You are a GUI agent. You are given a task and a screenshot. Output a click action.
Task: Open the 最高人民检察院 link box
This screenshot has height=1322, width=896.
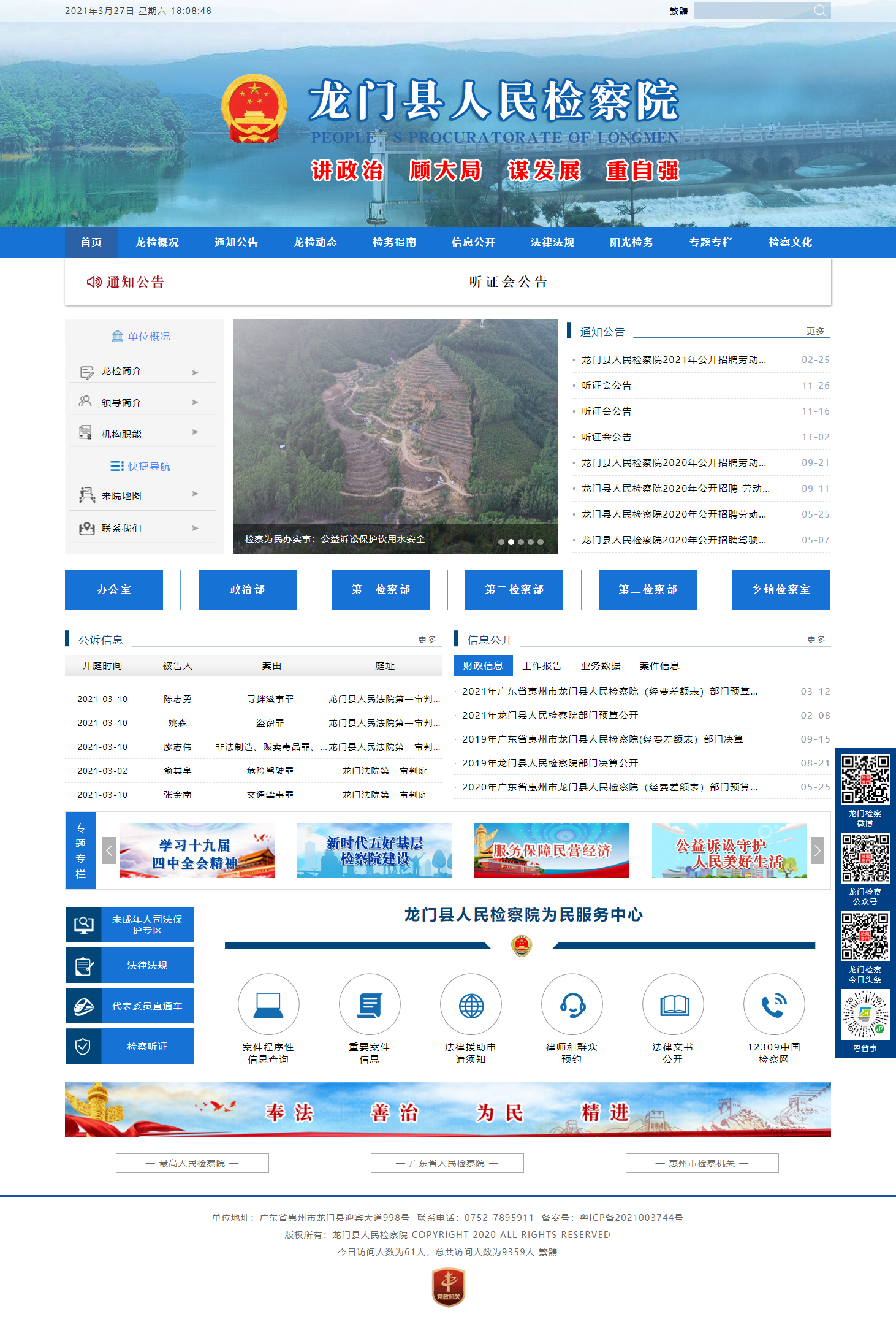192,1163
